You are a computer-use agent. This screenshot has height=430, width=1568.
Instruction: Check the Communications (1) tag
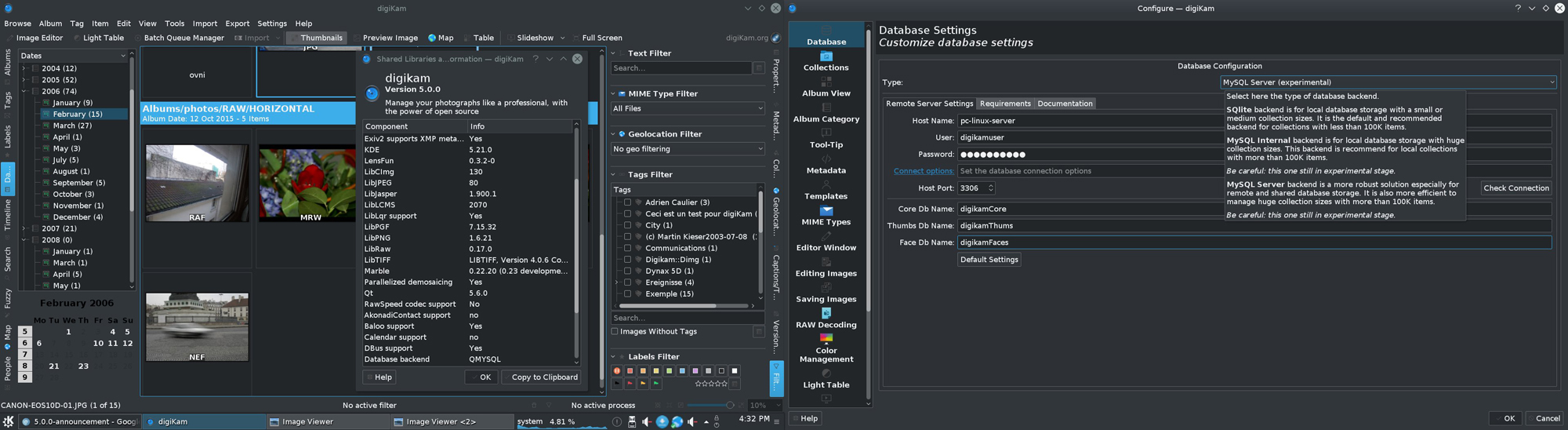point(627,248)
